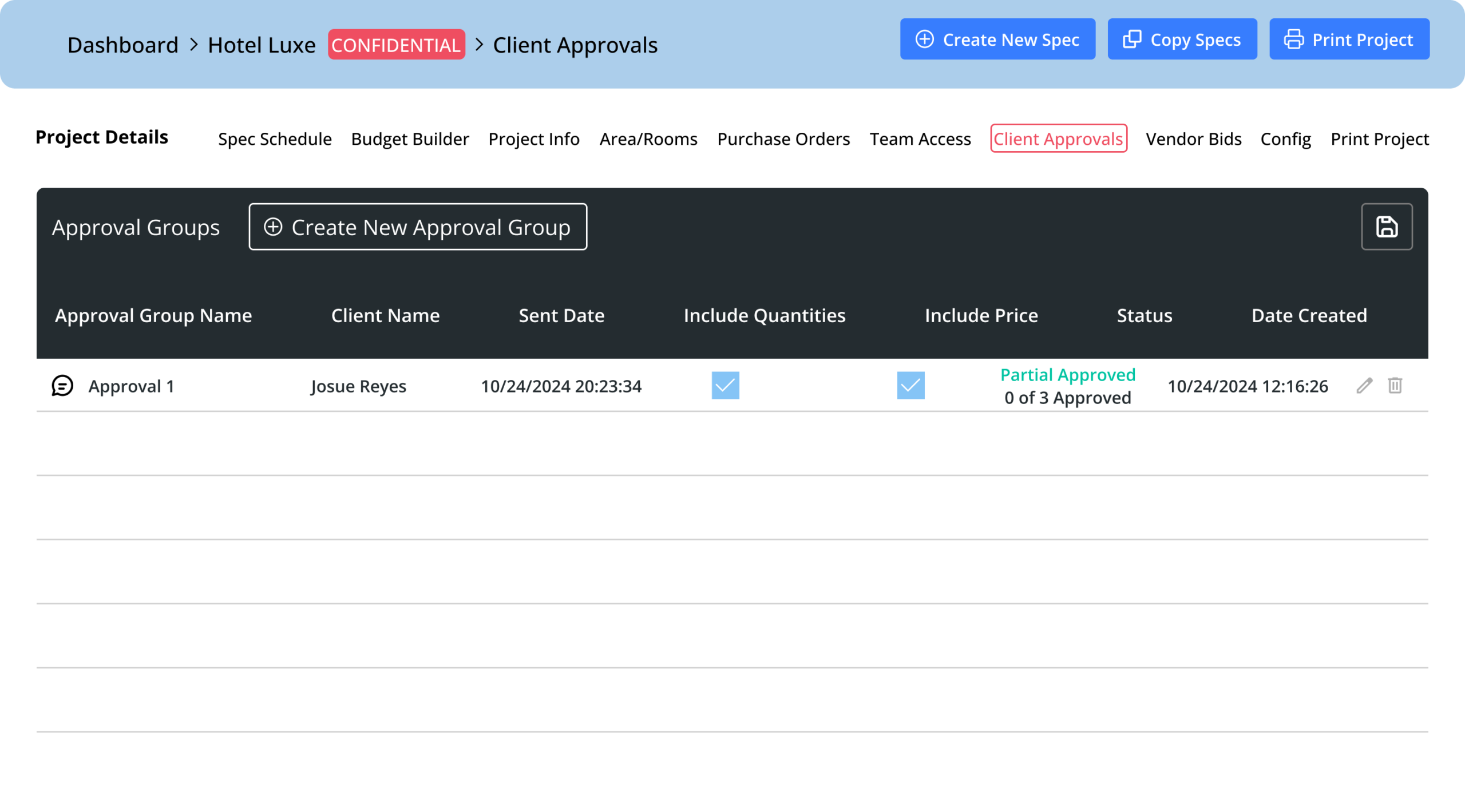Sort by Approval Group Name column header
This screenshot has width=1465, height=812.
[x=153, y=316]
